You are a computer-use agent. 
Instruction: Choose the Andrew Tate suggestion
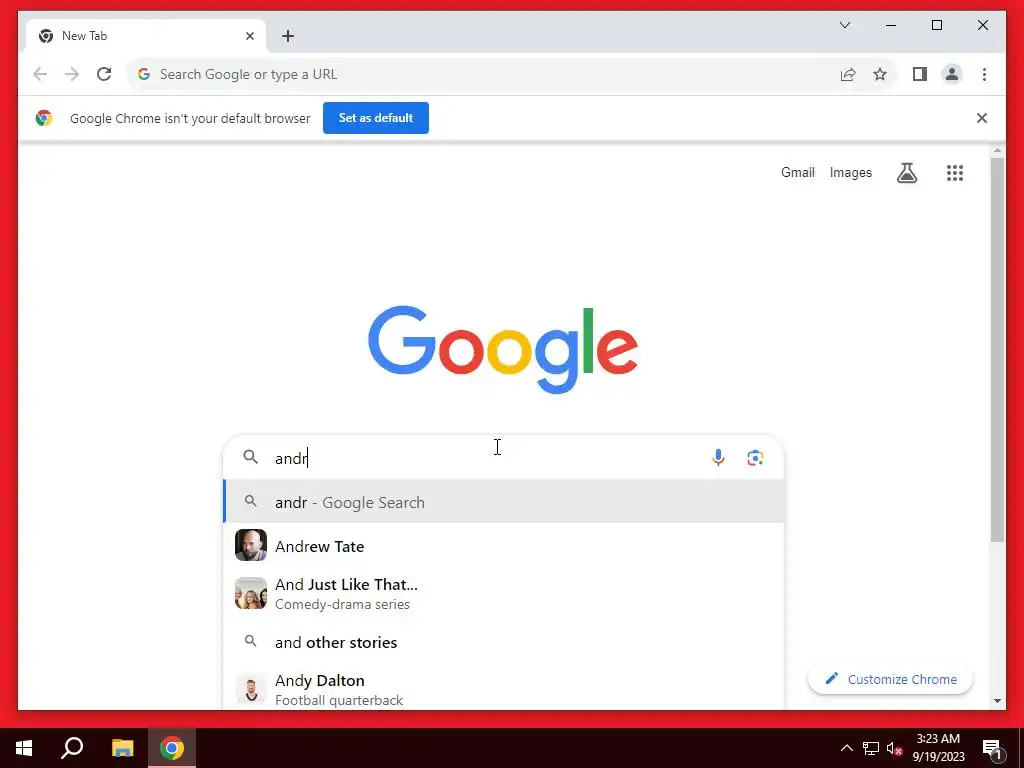pos(504,546)
